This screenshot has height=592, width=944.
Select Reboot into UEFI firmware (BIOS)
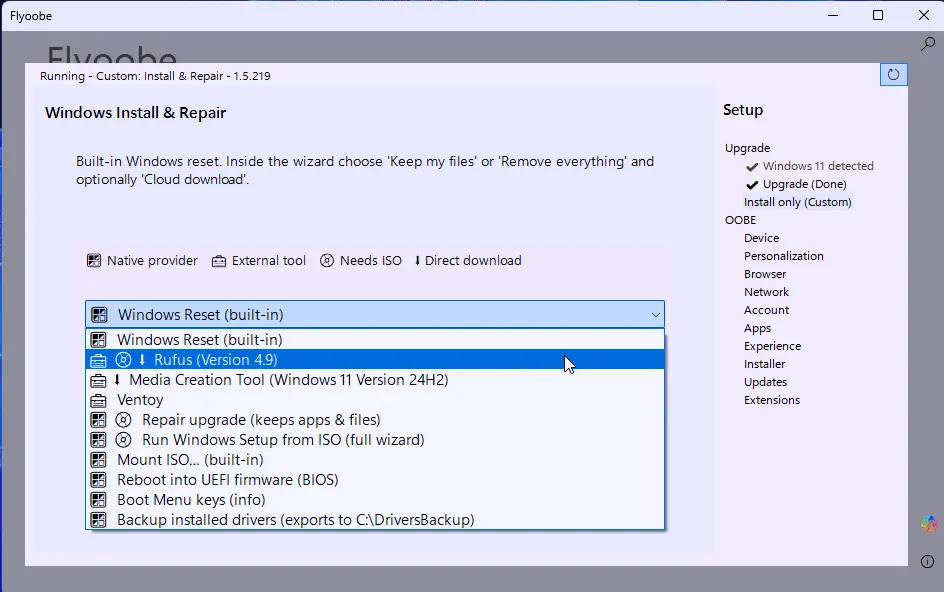point(374,480)
